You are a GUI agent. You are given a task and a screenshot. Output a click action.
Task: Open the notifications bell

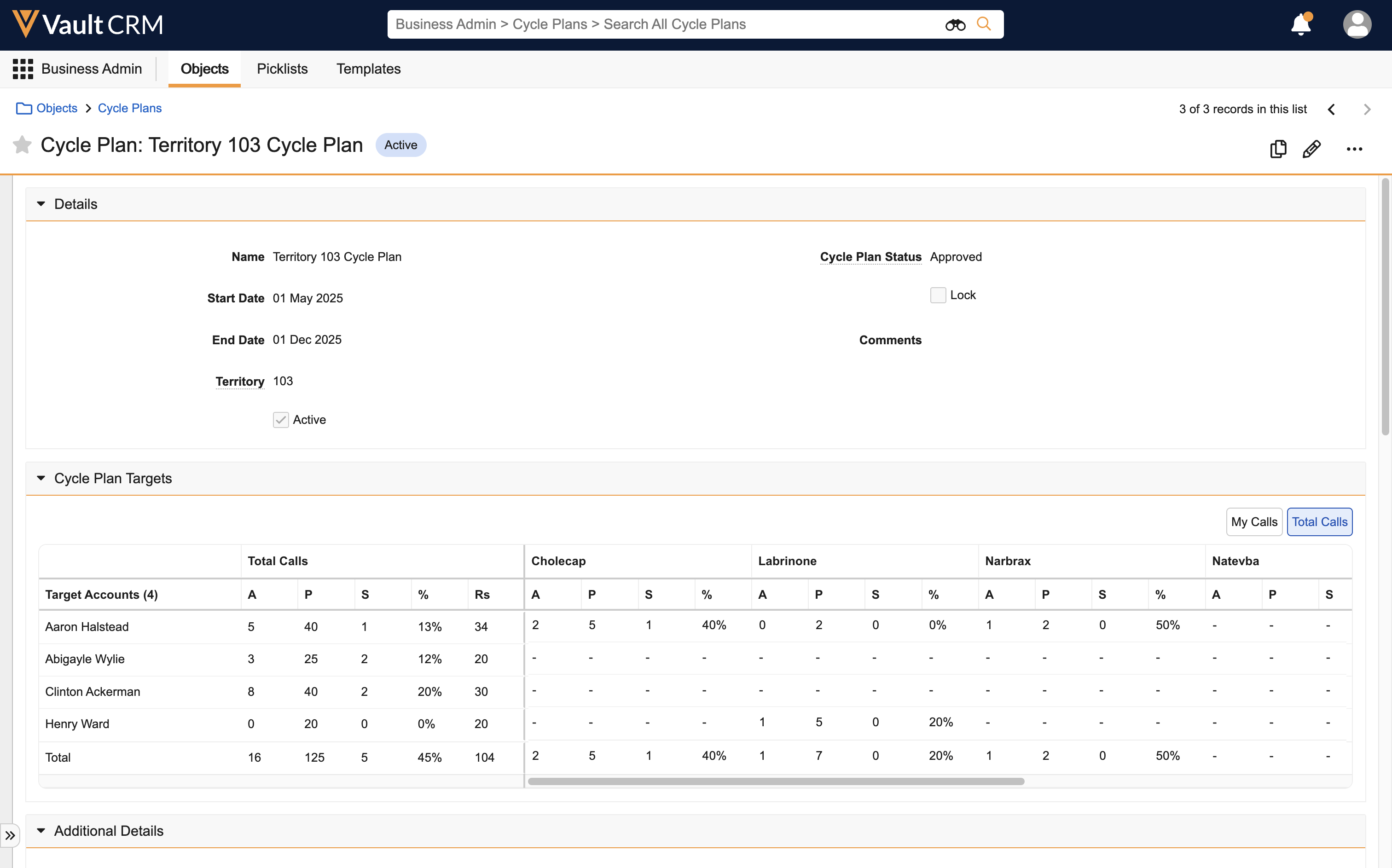pyautogui.click(x=1300, y=25)
